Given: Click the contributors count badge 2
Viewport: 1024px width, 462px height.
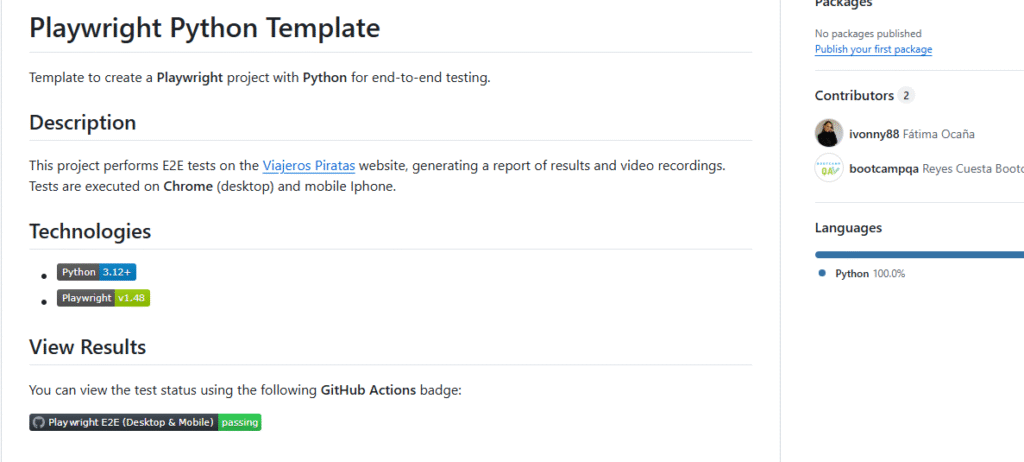Looking at the screenshot, I should [x=906, y=95].
